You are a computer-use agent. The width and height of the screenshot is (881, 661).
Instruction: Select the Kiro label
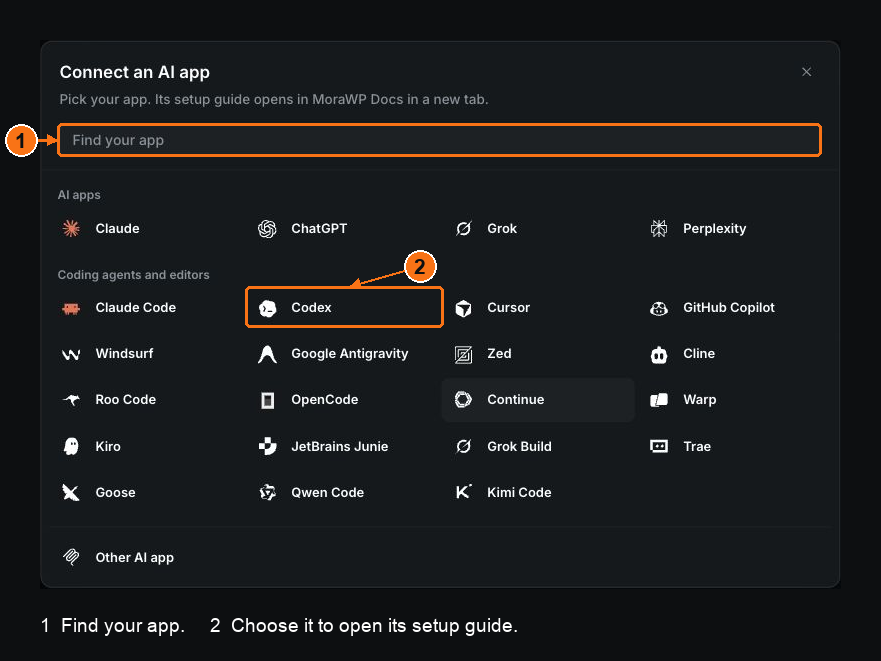[108, 446]
